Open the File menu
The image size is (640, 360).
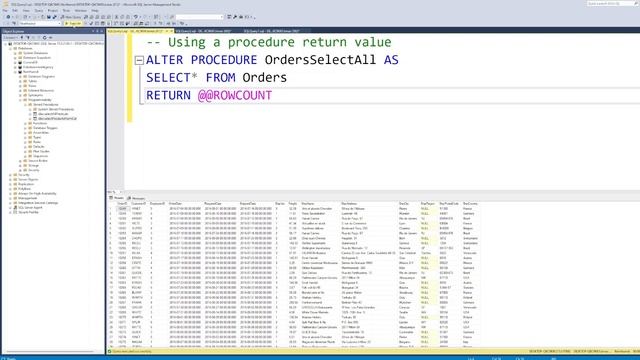(5, 11)
